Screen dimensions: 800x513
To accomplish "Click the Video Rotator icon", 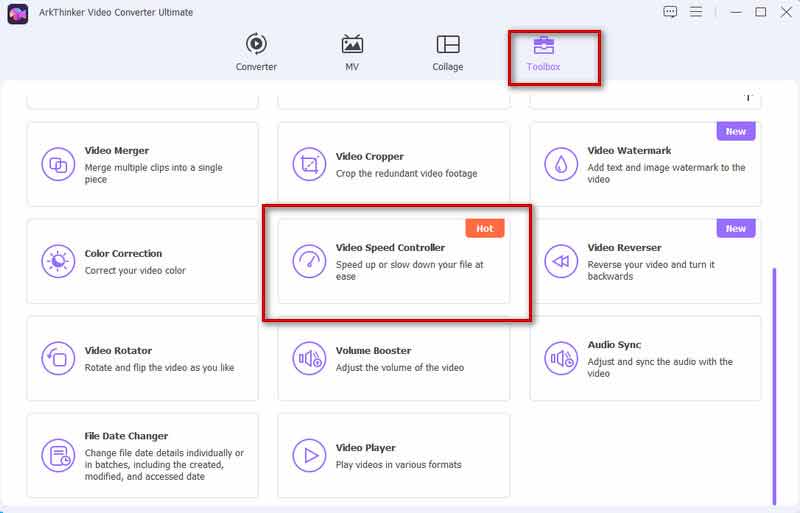I will [58, 358].
